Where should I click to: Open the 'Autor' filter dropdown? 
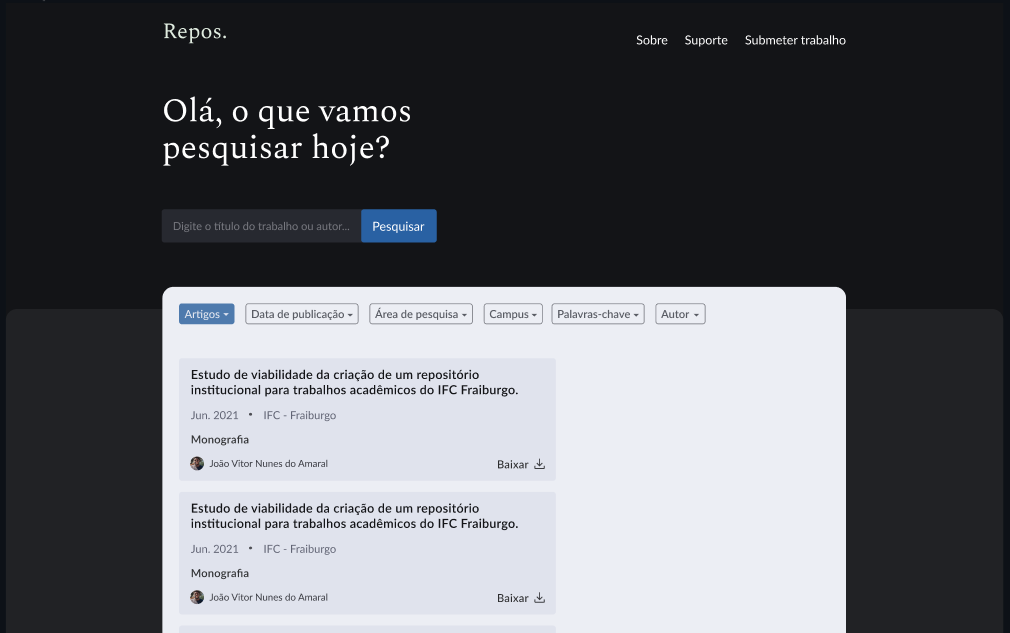[x=680, y=313]
